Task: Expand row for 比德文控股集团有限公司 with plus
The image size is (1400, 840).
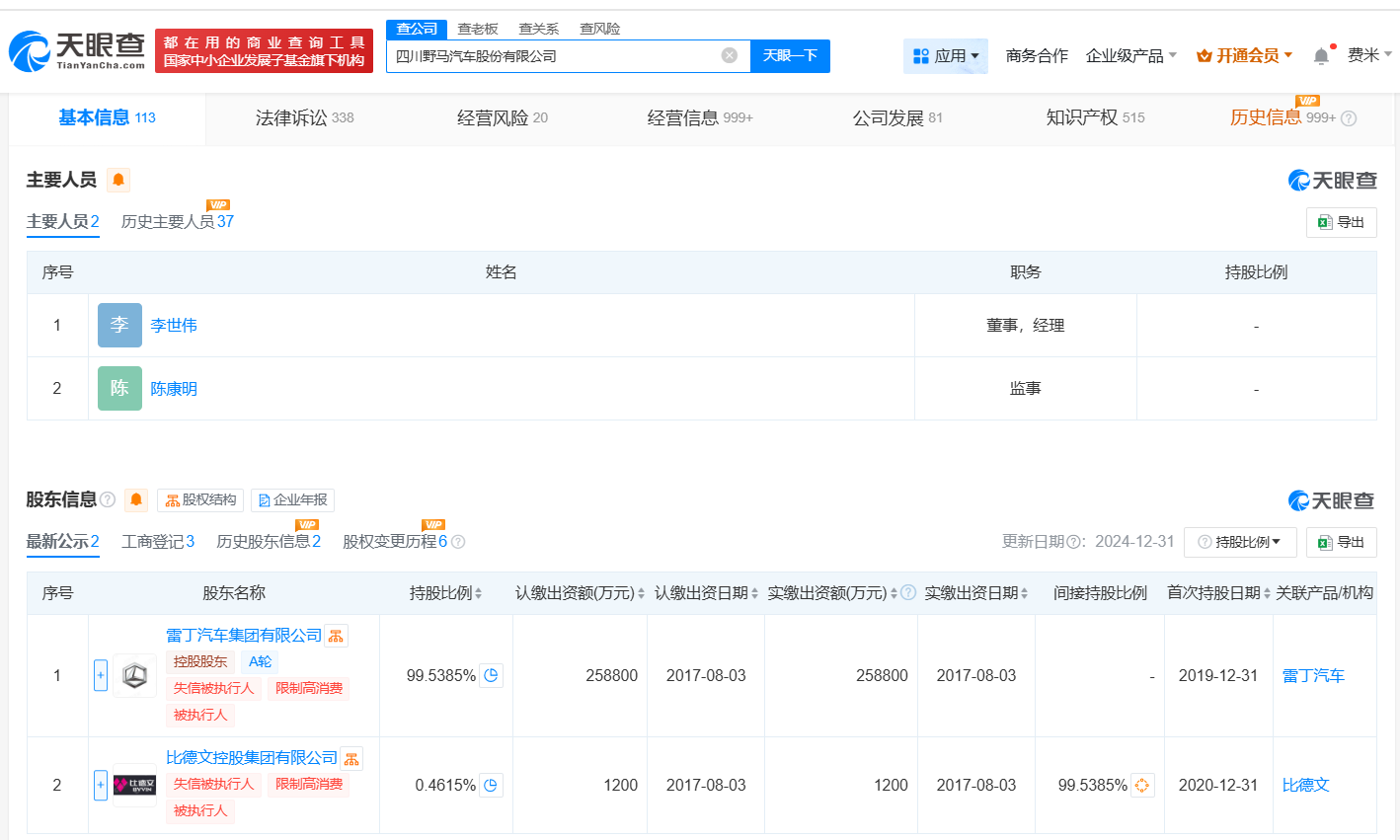Action: click(101, 785)
